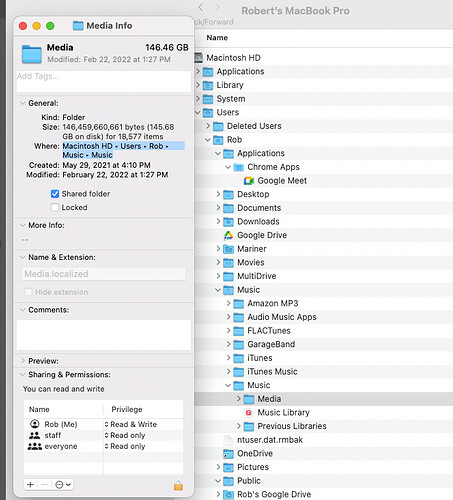Click the Google Drive icon in Rob folder
Image resolution: width=453 pixels, height=500 pixels.
click(x=228, y=235)
